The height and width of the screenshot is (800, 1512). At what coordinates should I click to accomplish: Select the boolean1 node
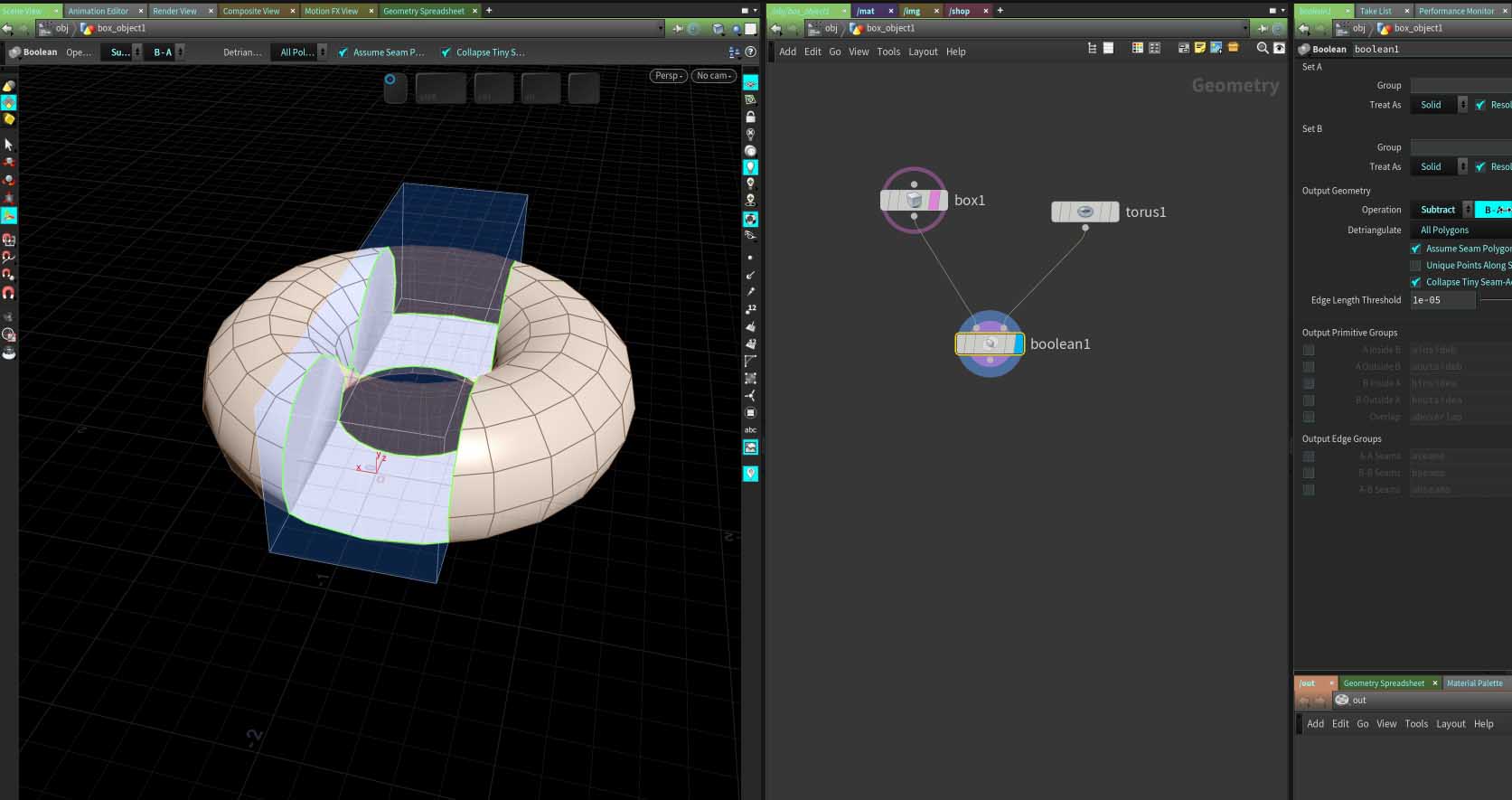coord(990,344)
